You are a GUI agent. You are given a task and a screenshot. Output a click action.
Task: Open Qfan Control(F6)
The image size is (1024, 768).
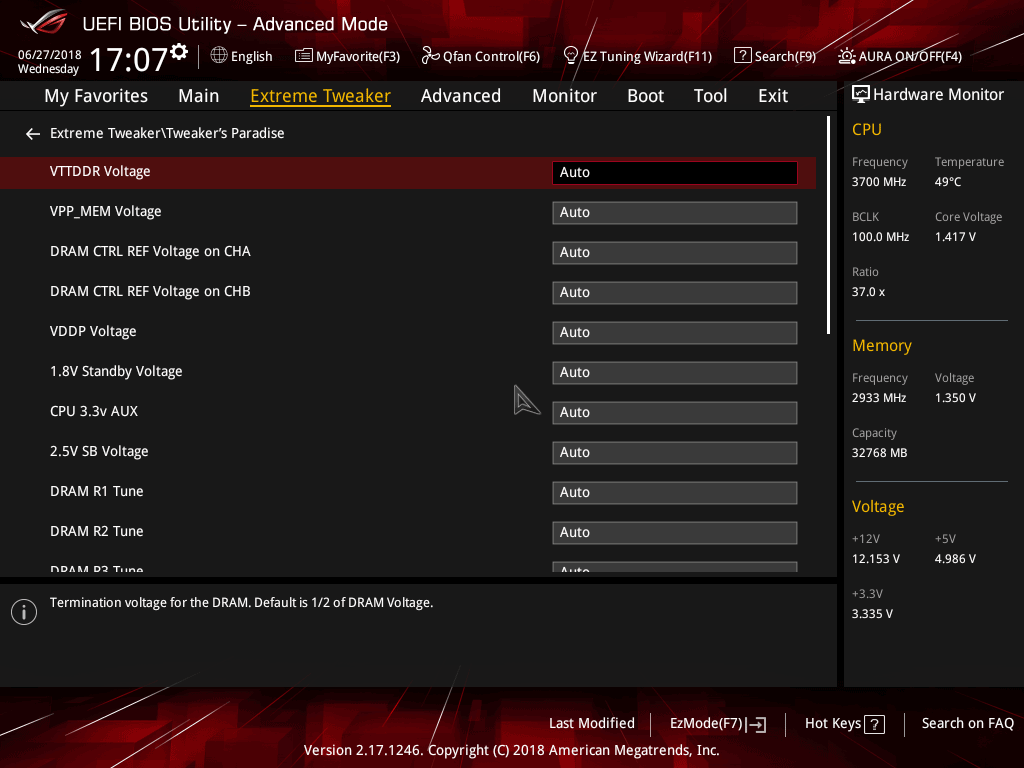tap(481, 56)
